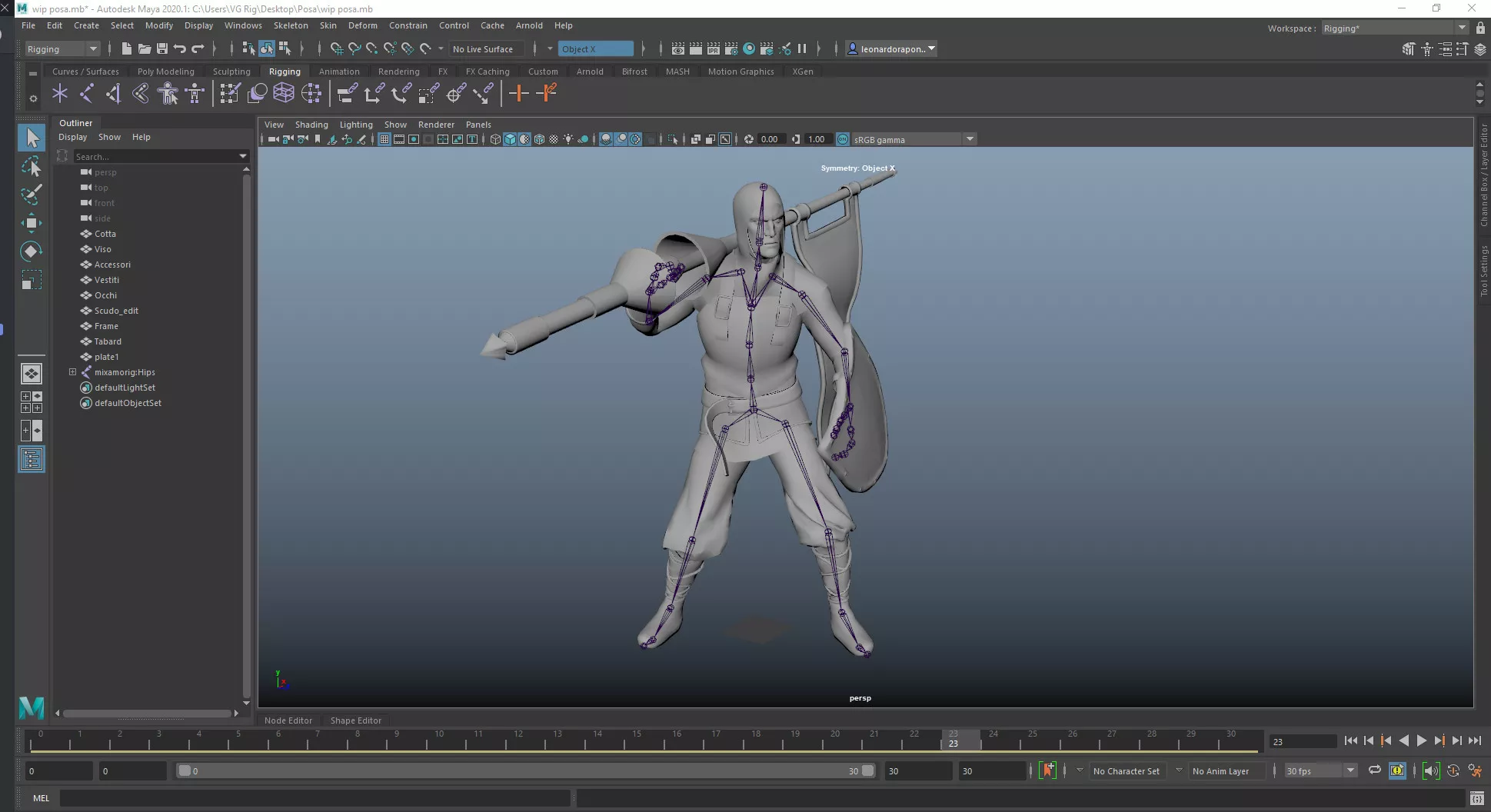
Task: Activate the Lasso Select tool
Action: tap(32, 167)
